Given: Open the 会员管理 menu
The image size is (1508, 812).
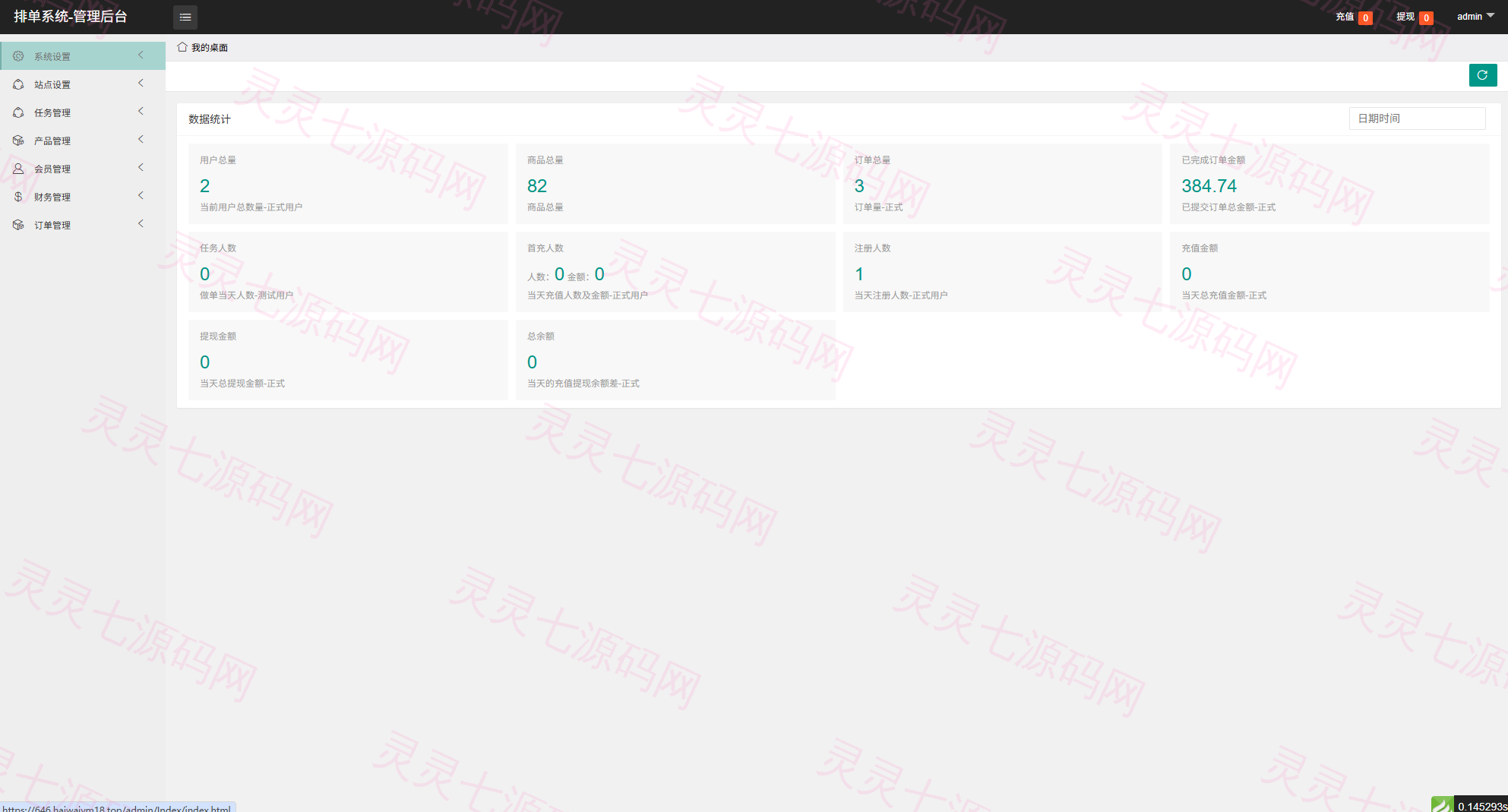Looking at the screenshot, I should 83,169.
